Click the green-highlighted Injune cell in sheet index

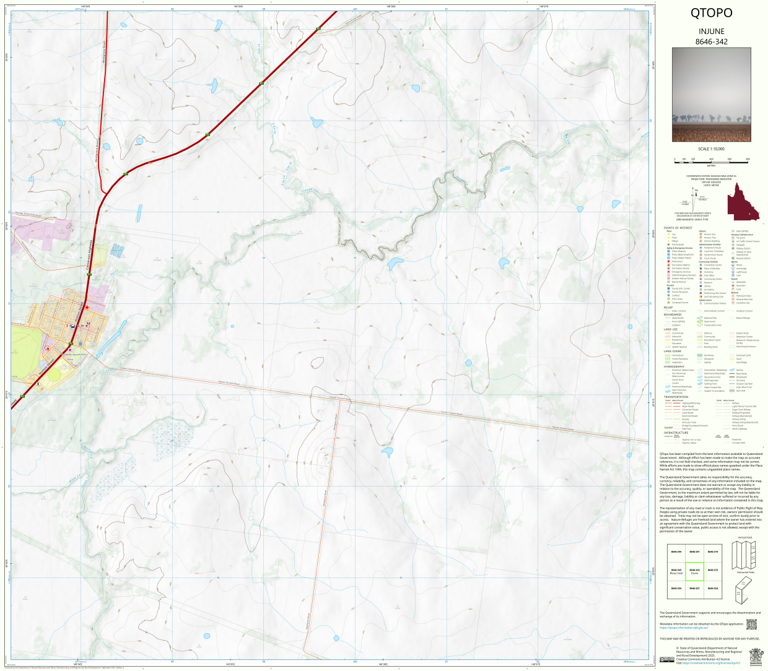(x=694, y=571)
